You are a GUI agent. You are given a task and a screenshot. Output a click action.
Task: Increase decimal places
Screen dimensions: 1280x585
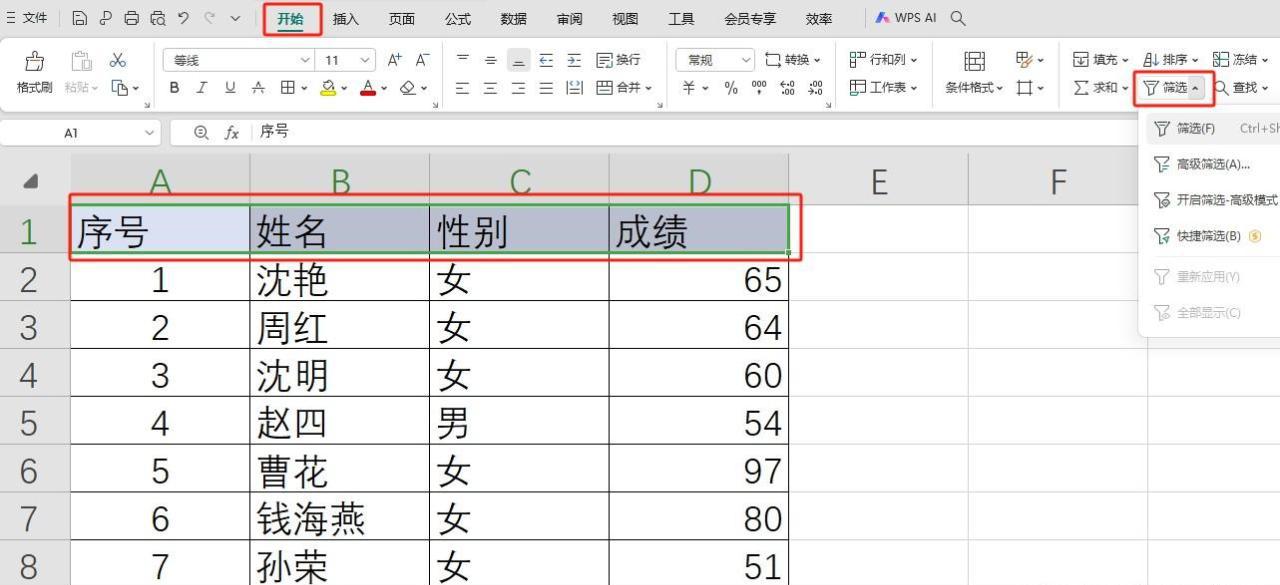pyautogui.click(x=787, y=88)
